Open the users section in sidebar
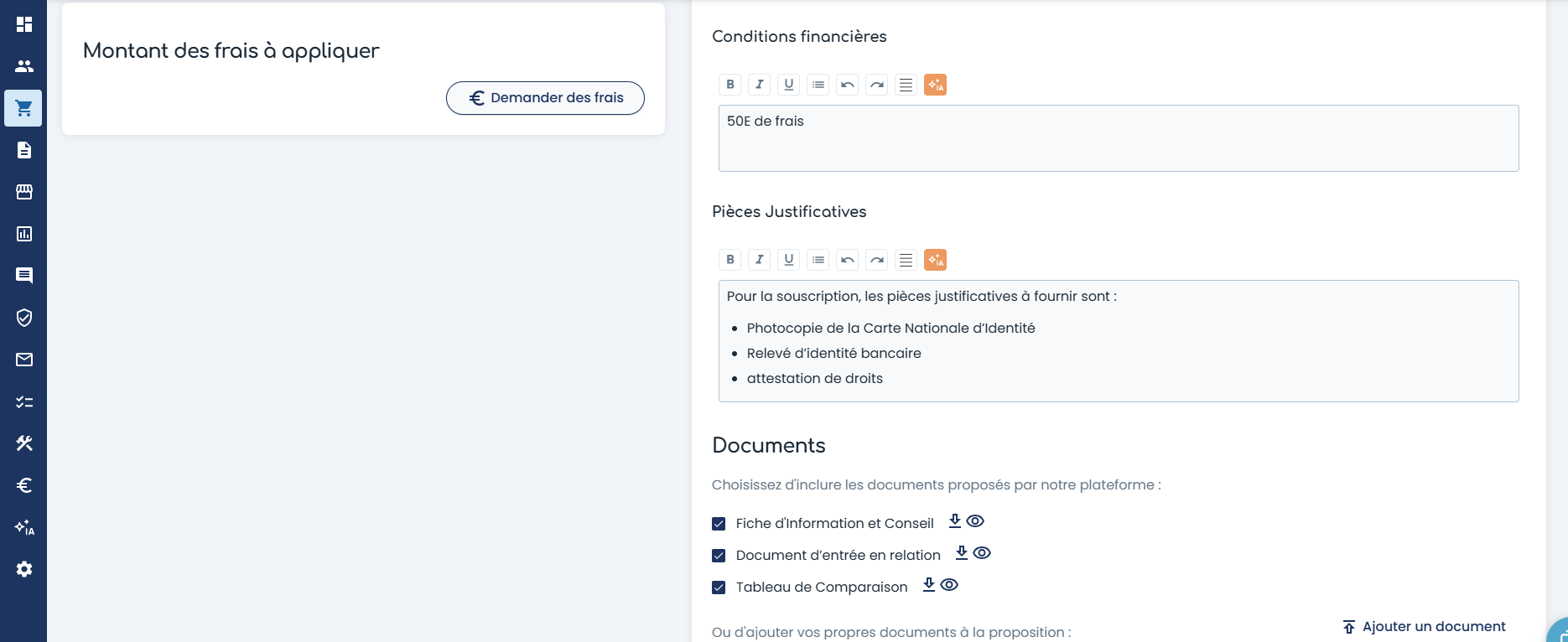Image resolution: width=1568 pixels, height=642 pixels. pos(23,66)
